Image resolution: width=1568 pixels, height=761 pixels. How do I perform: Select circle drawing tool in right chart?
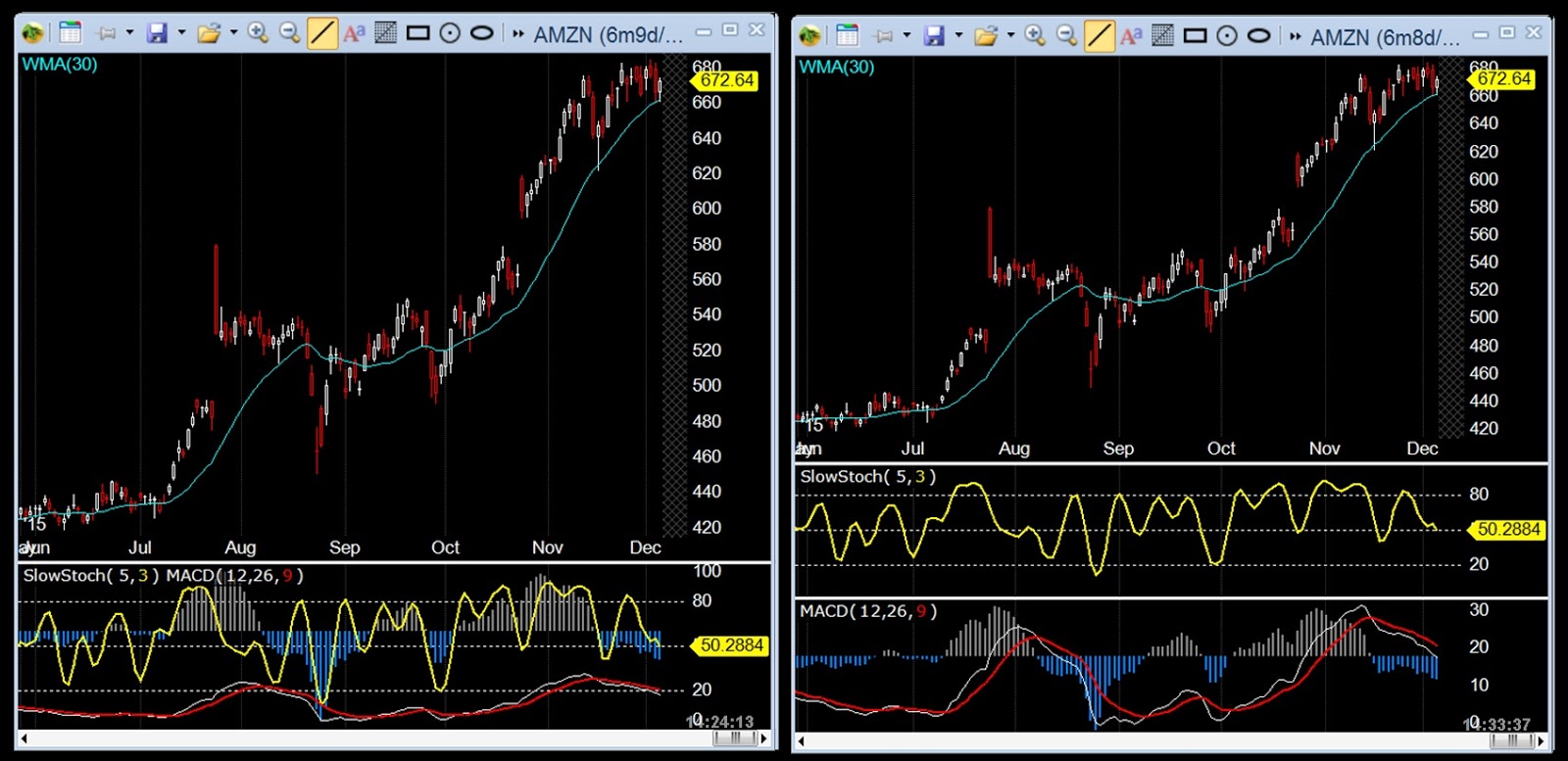1227,36
